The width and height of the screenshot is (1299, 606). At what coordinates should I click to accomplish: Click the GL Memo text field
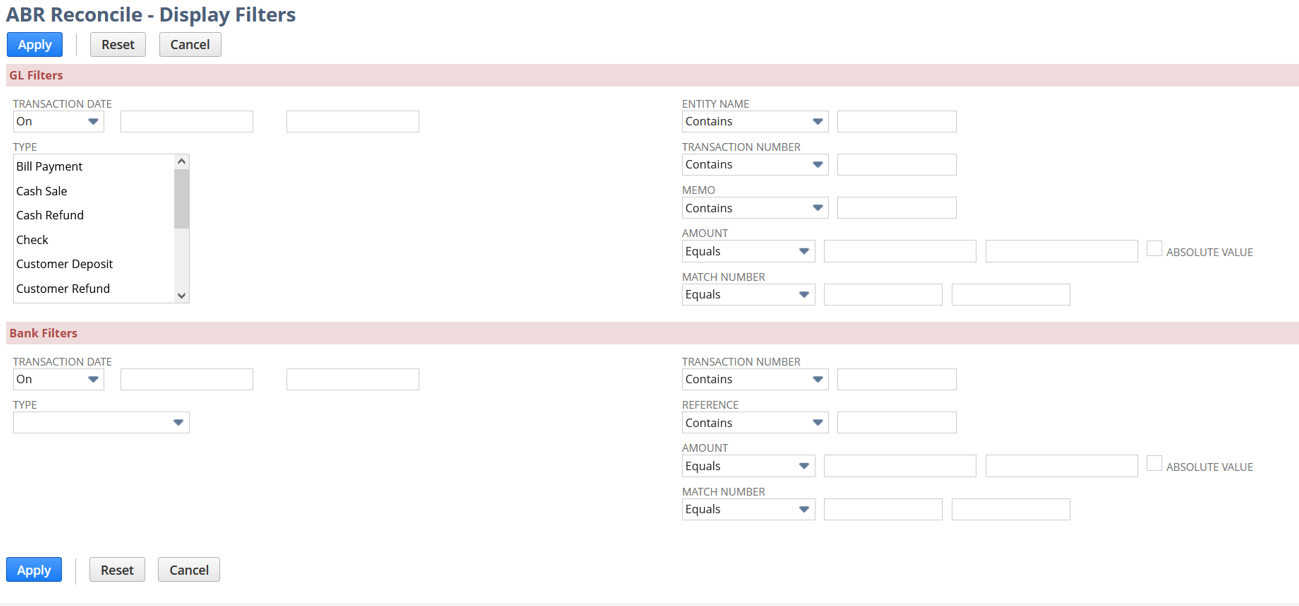click(x=896, y=208)
